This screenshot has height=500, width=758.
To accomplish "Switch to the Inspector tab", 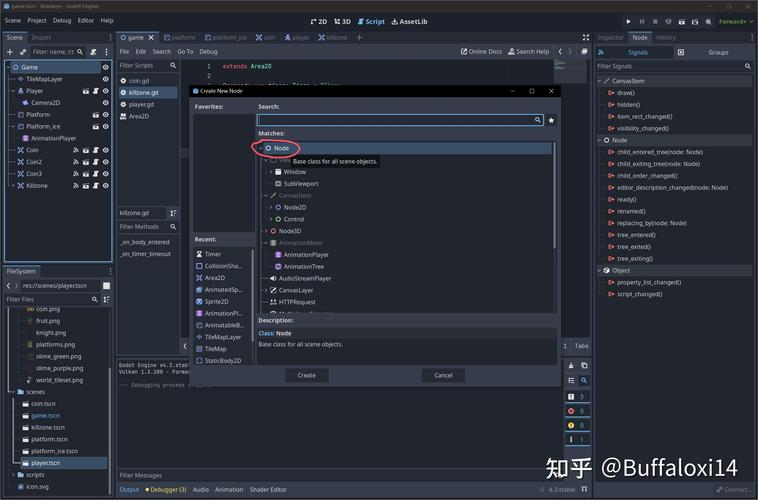I will [611, 37].
